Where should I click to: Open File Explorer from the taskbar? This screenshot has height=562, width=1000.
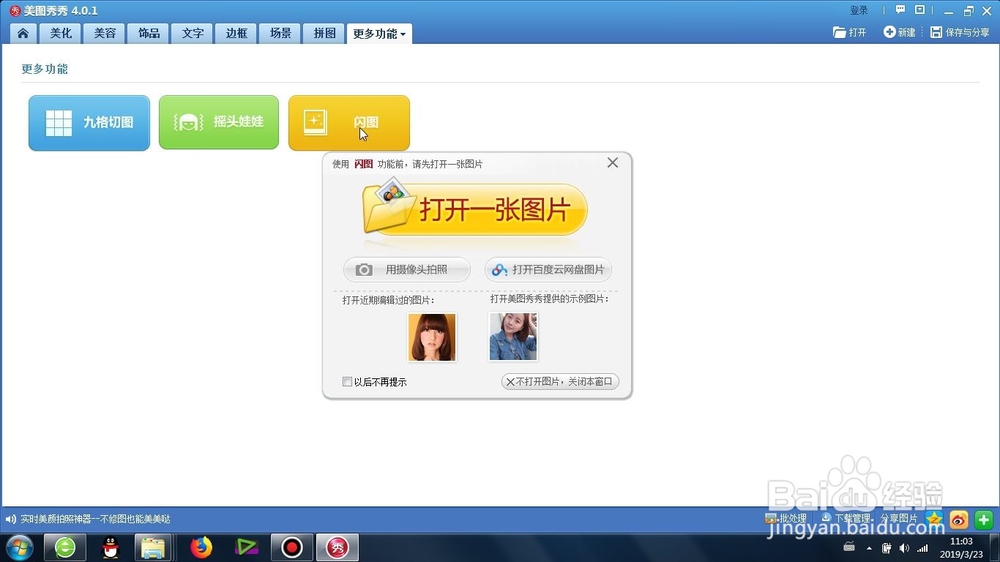coord(153,547)
